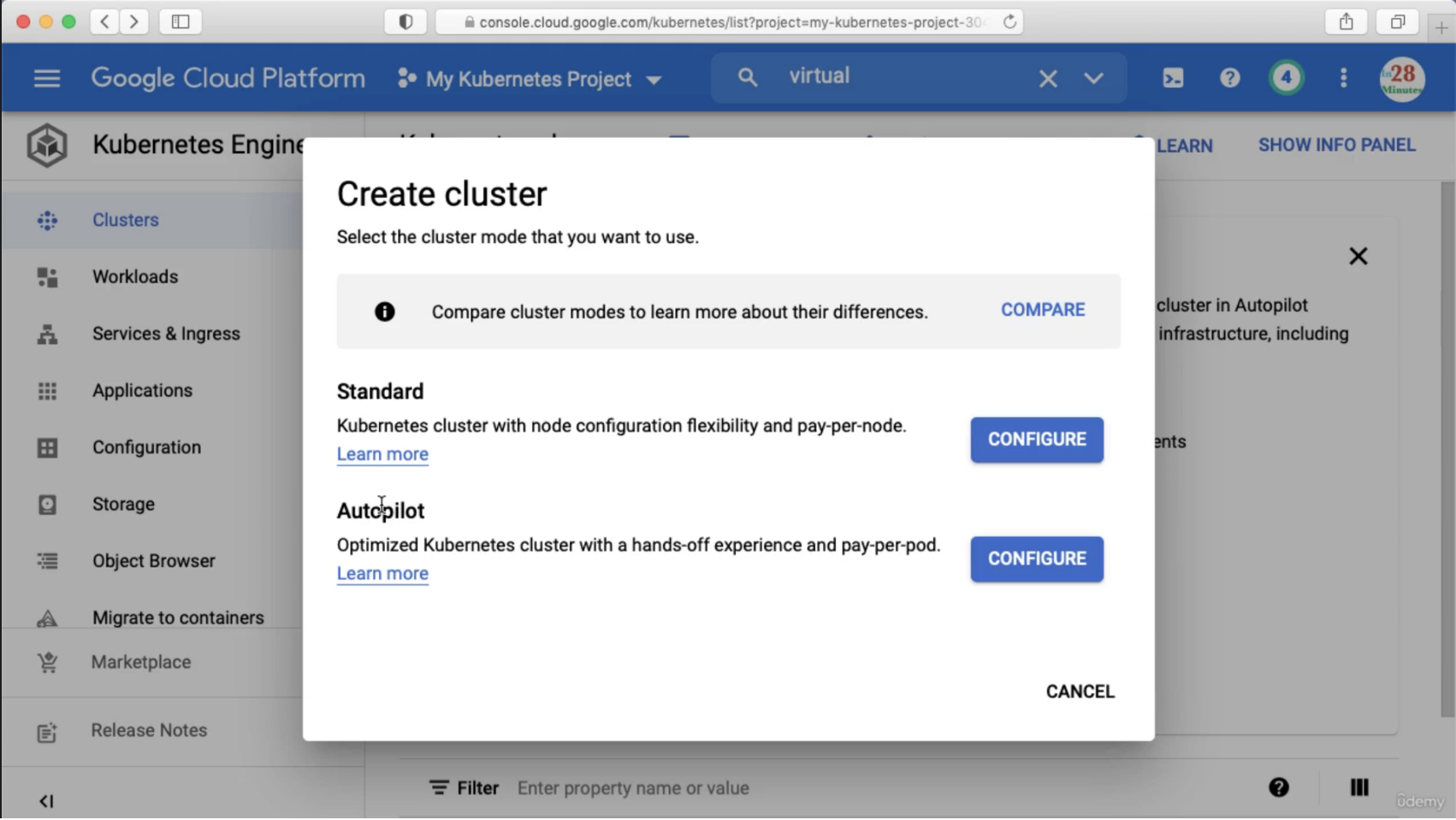Configure the Standard cluster mode

pyautogui.click(x=1036, y=440)
